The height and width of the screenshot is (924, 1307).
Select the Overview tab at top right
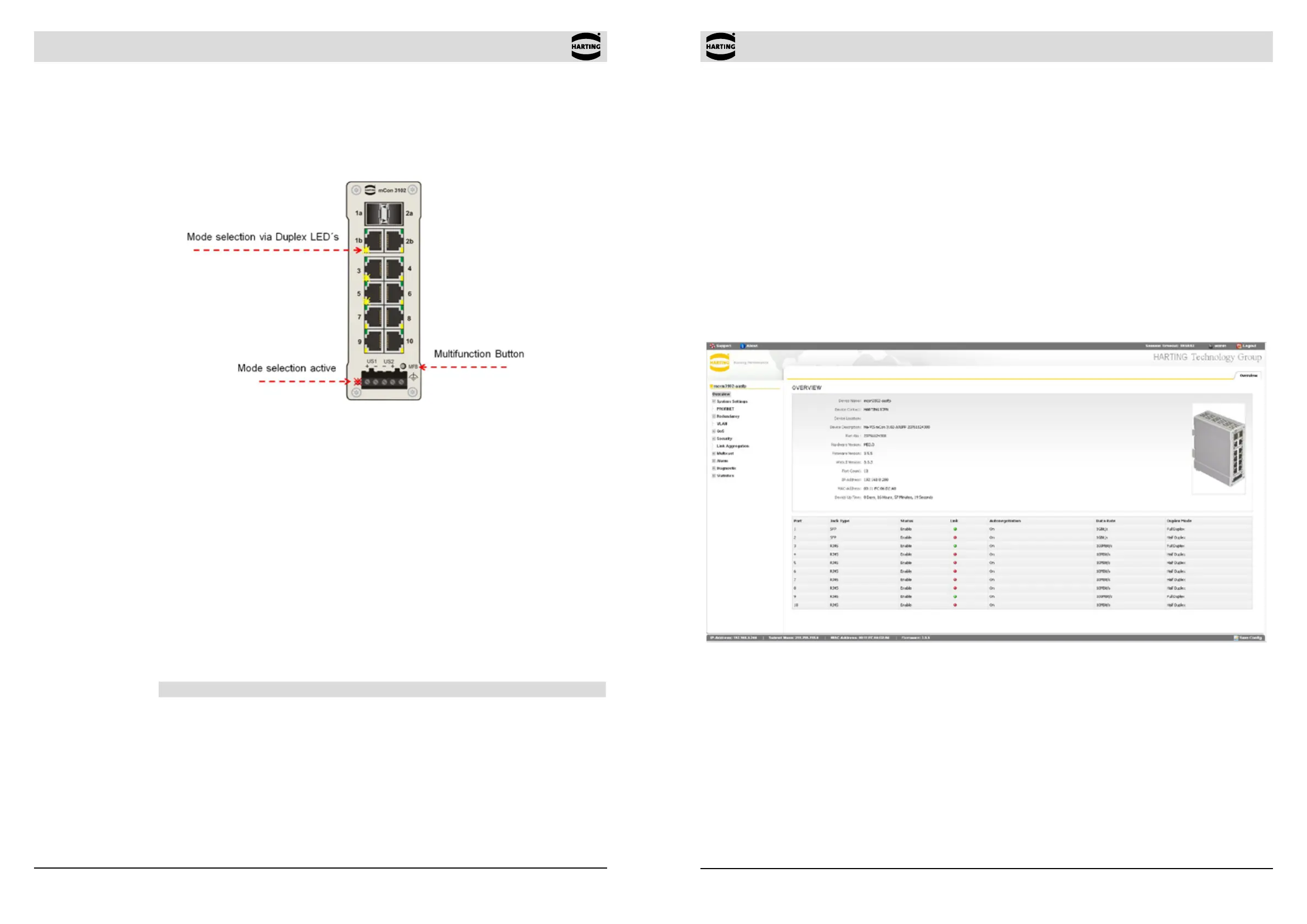pyautogui.click(x=1248, y=375)
